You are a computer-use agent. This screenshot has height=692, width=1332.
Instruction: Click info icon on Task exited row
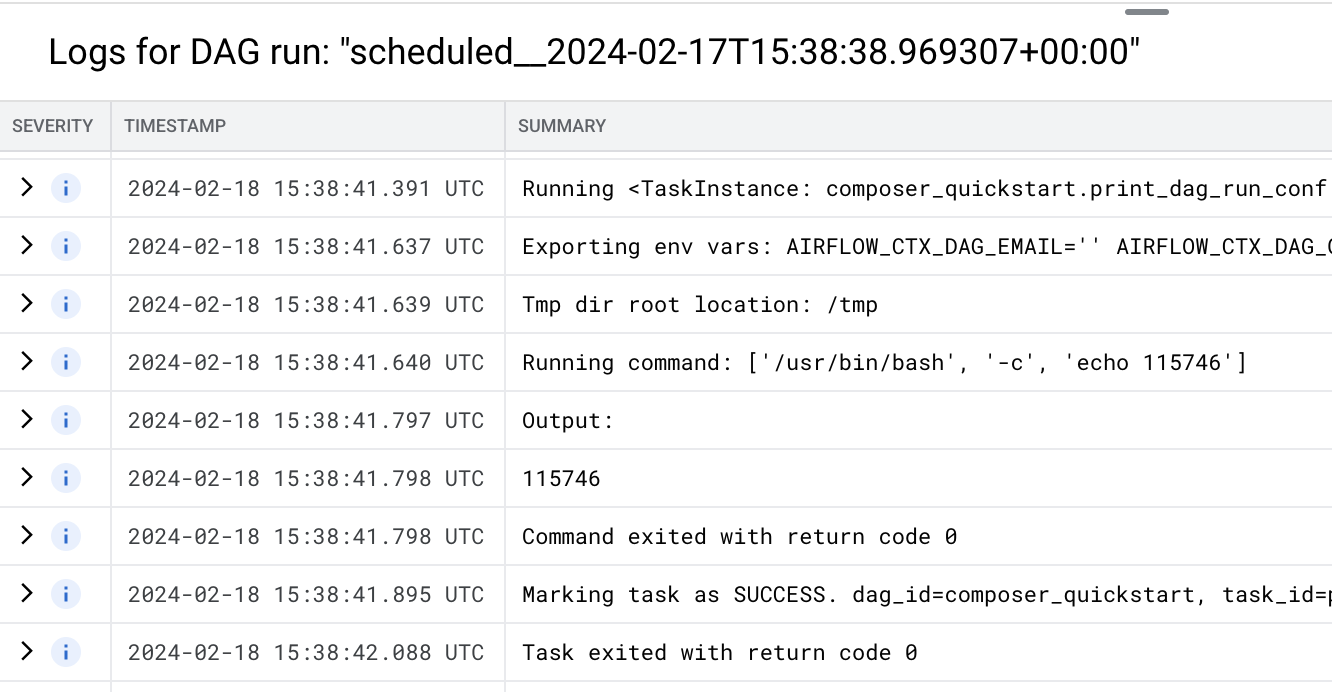pos(66,652)
